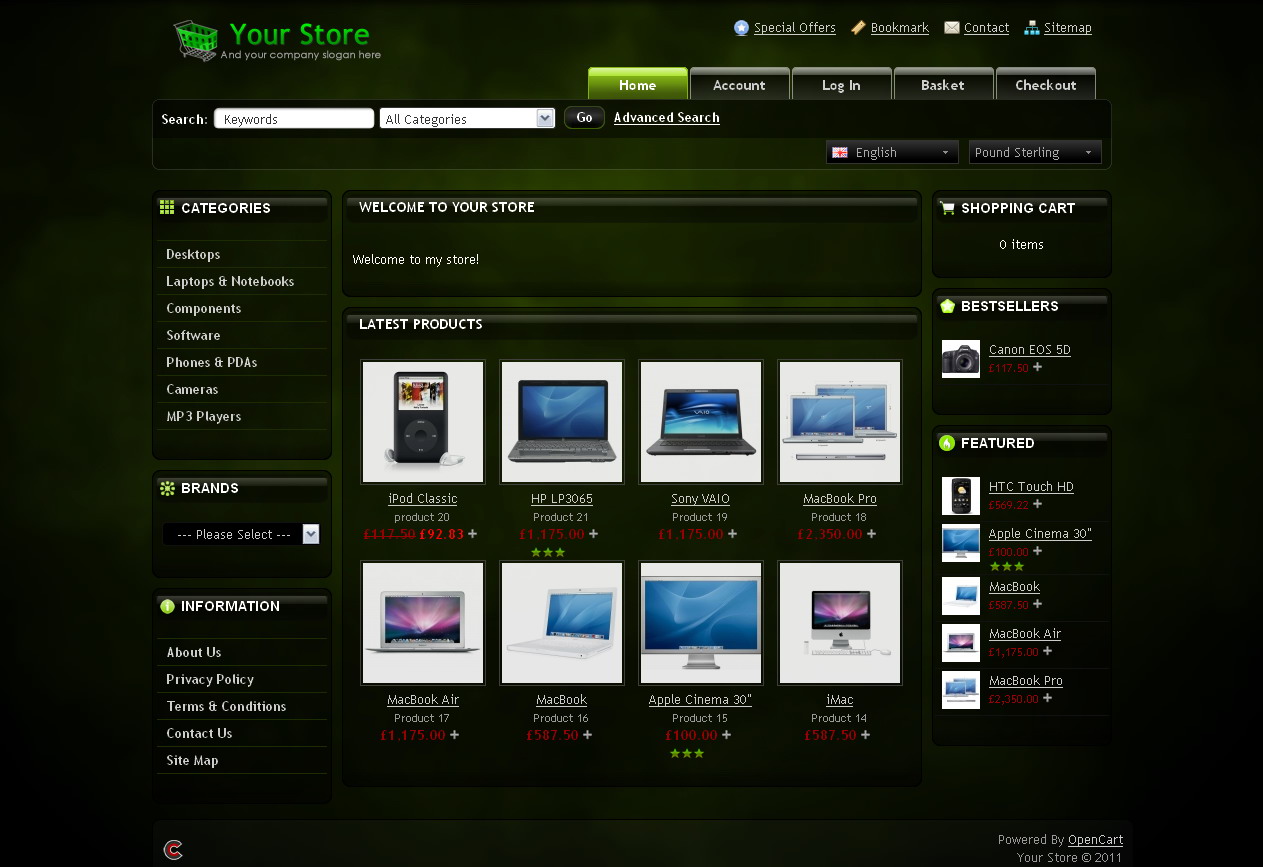The height and width of the screenshot is (867, 1263).
Task: Go to the Home tab
Action: click(638, 84)
